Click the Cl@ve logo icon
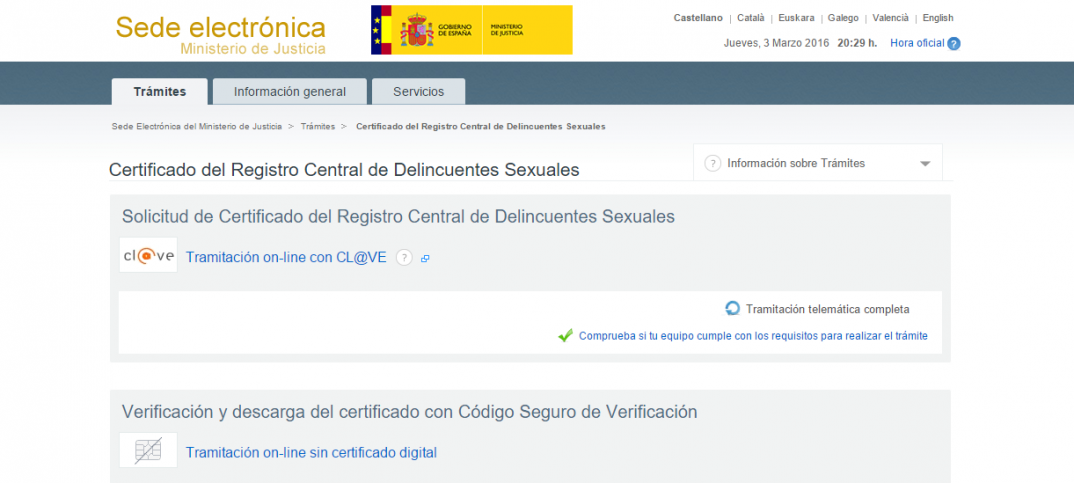The image size is (1074, 483). (148, 255)
